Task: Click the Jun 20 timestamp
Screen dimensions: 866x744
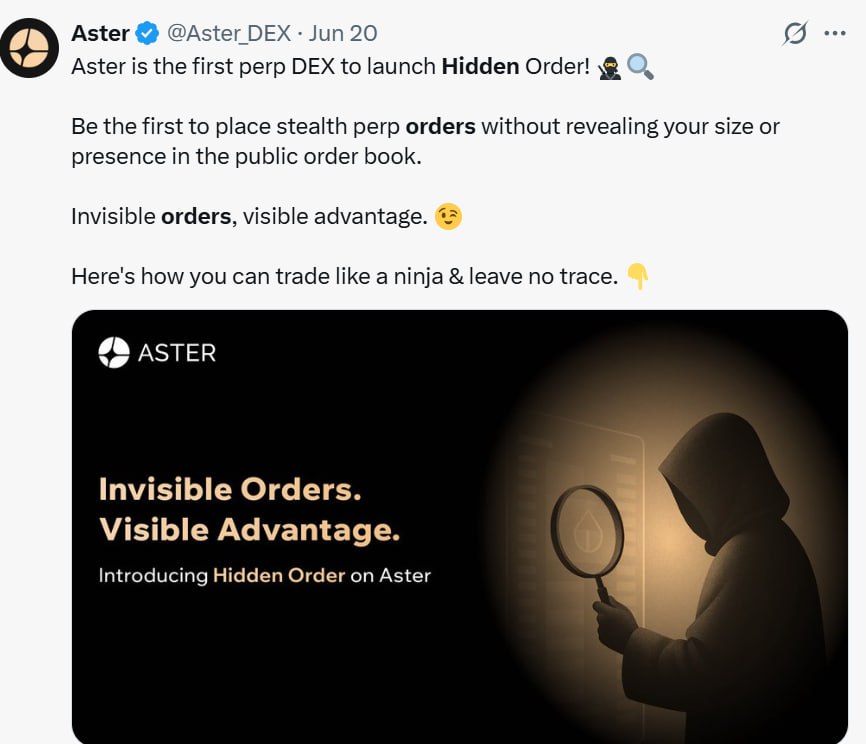Action: click(346, 33)
